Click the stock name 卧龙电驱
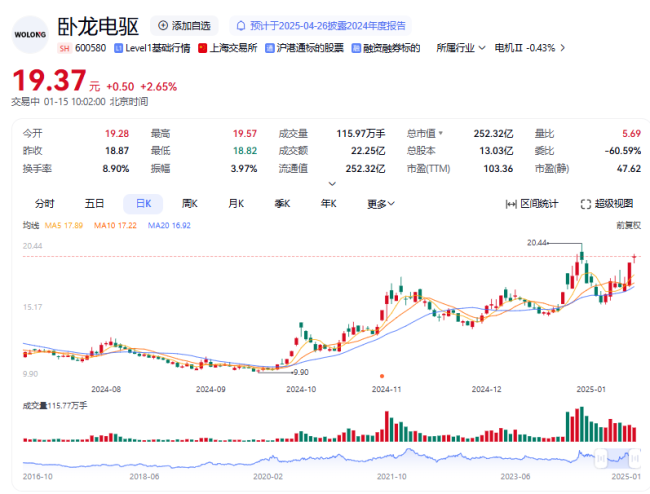650x494 pixels. click(x=98, y=27)
